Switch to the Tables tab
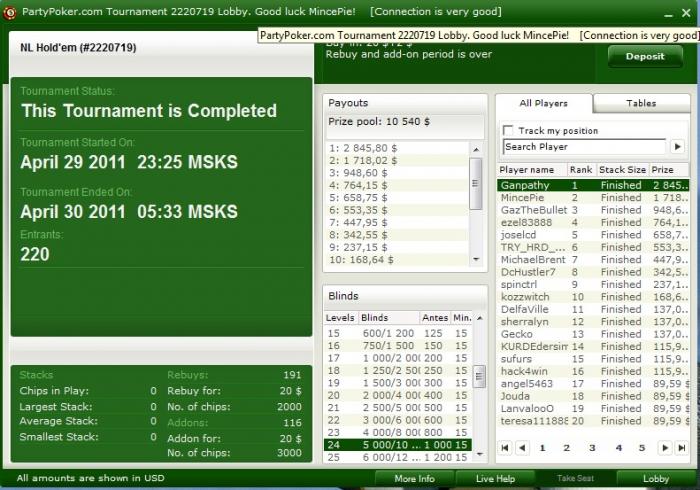Image resolution: width=700 pixels, height=490 pixels. [x=641, y=103]
